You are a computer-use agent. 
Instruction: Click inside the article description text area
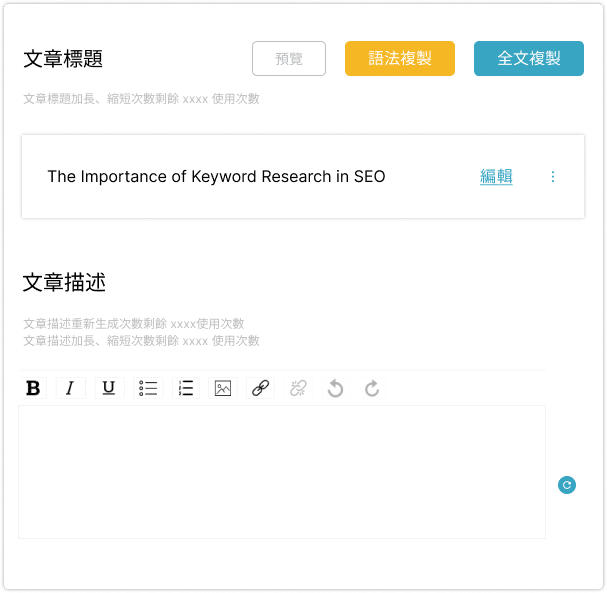(x=282, y=471)
